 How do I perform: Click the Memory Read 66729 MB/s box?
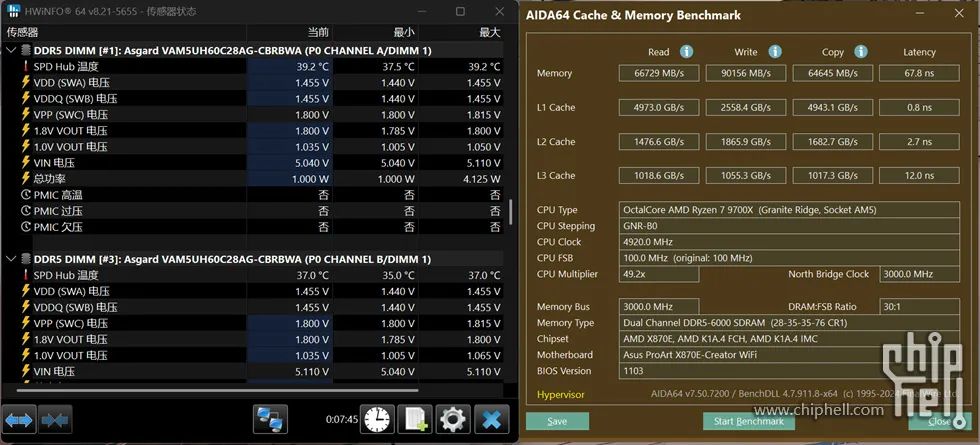pyautogui.click(x=659, y=73)
